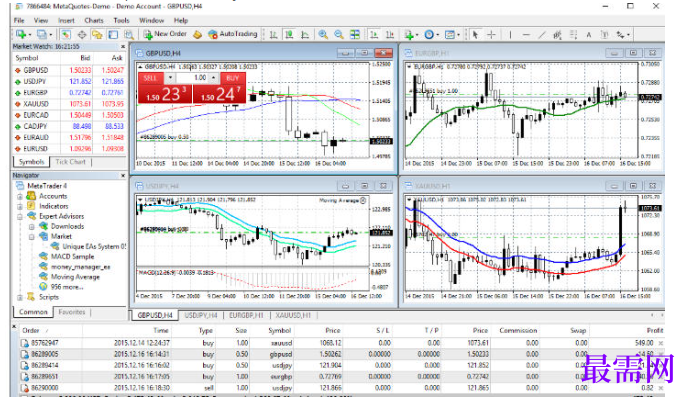Select the Equidistant Channel tool
Image resolution: width=693 pixels, height=400 pixels.
coord(557,34)
